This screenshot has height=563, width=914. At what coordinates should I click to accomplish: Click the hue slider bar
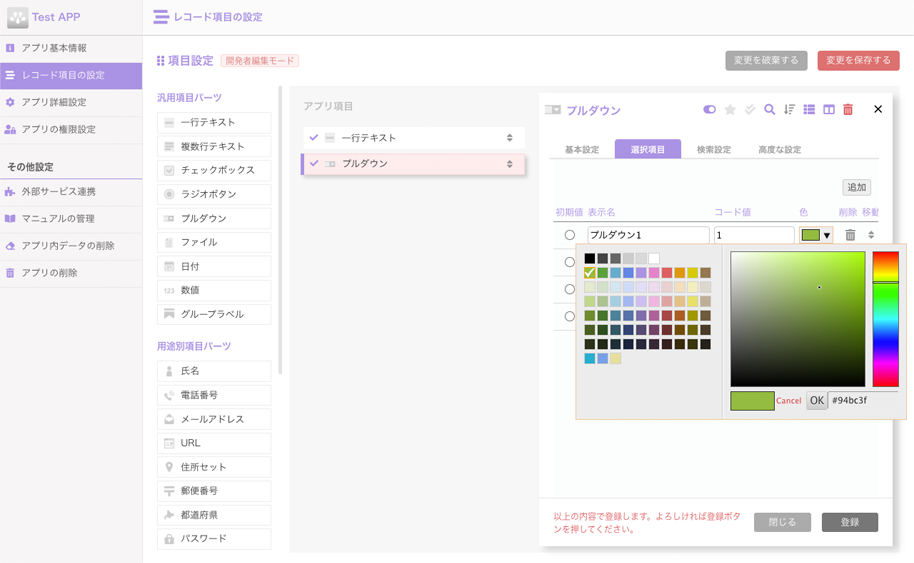pos(885,319)
